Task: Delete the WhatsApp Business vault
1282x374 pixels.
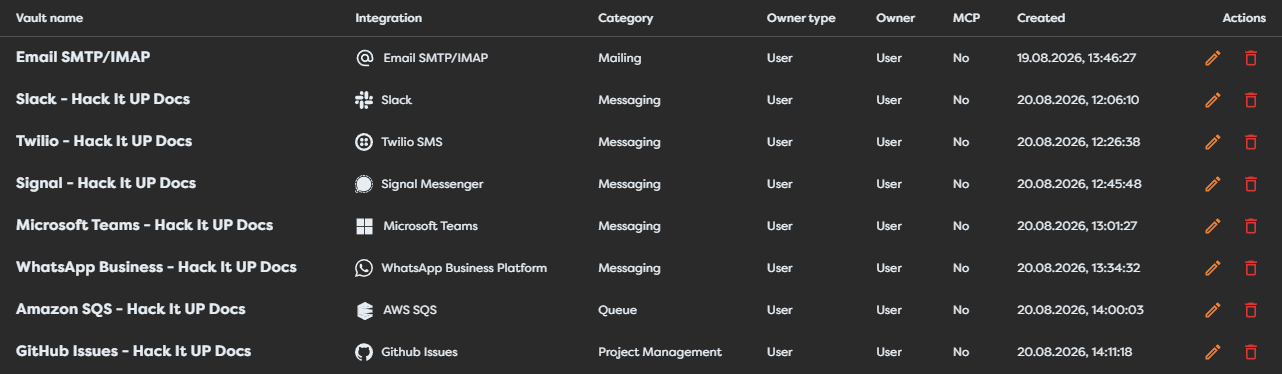Action: coord(1250,268)
